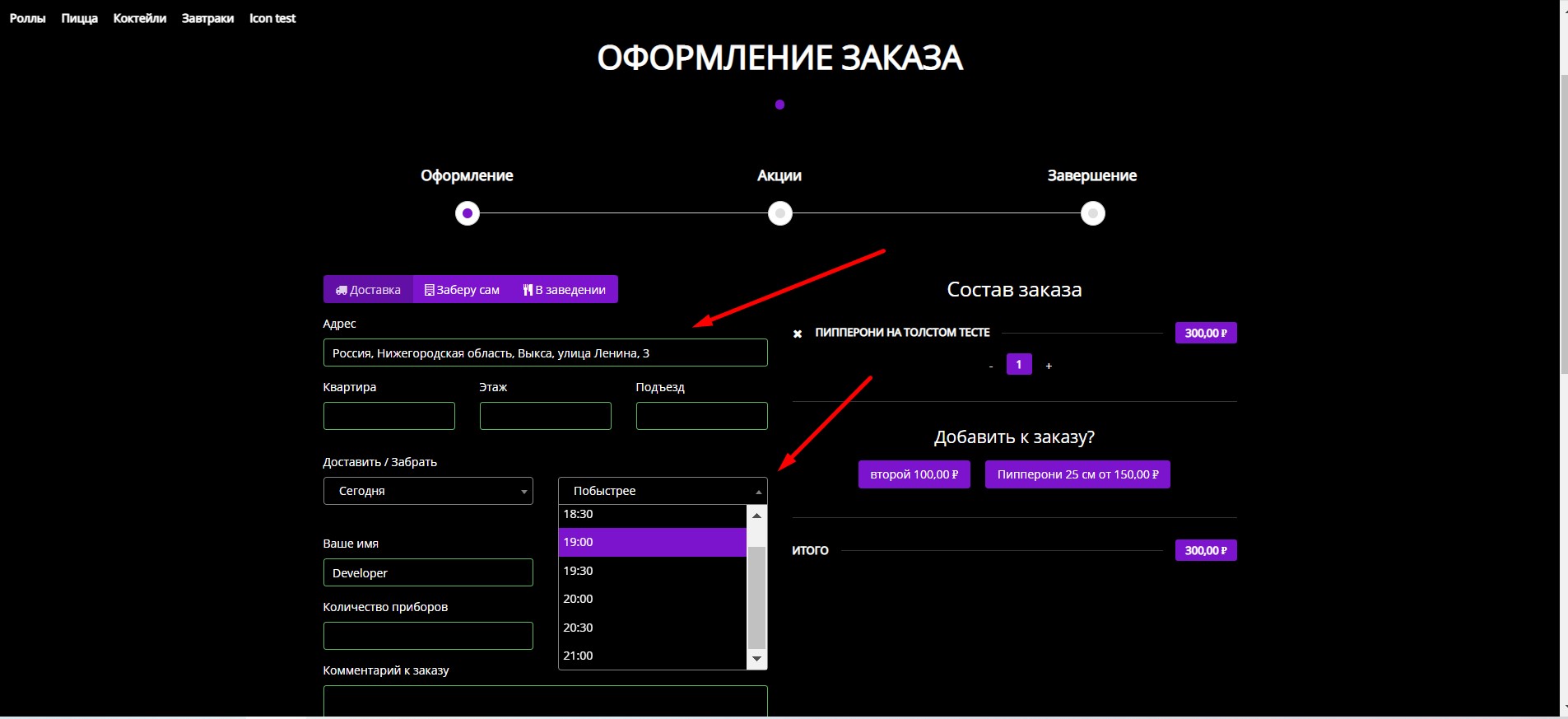The width and height of the screenshot is (1568, 719).
Task: Click the Адрес input field
Action: pyautogui.click(x=545, y=352)
